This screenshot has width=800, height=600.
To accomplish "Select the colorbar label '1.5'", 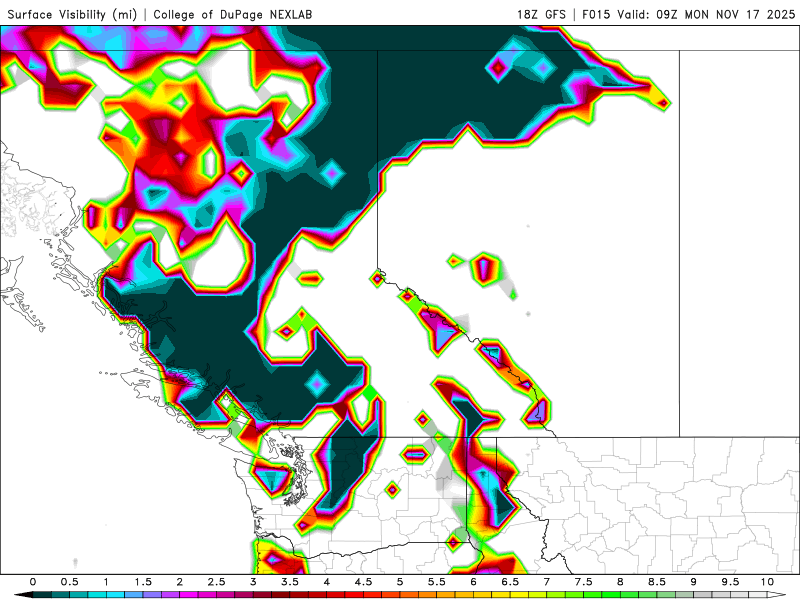I will tap(143, 582).
